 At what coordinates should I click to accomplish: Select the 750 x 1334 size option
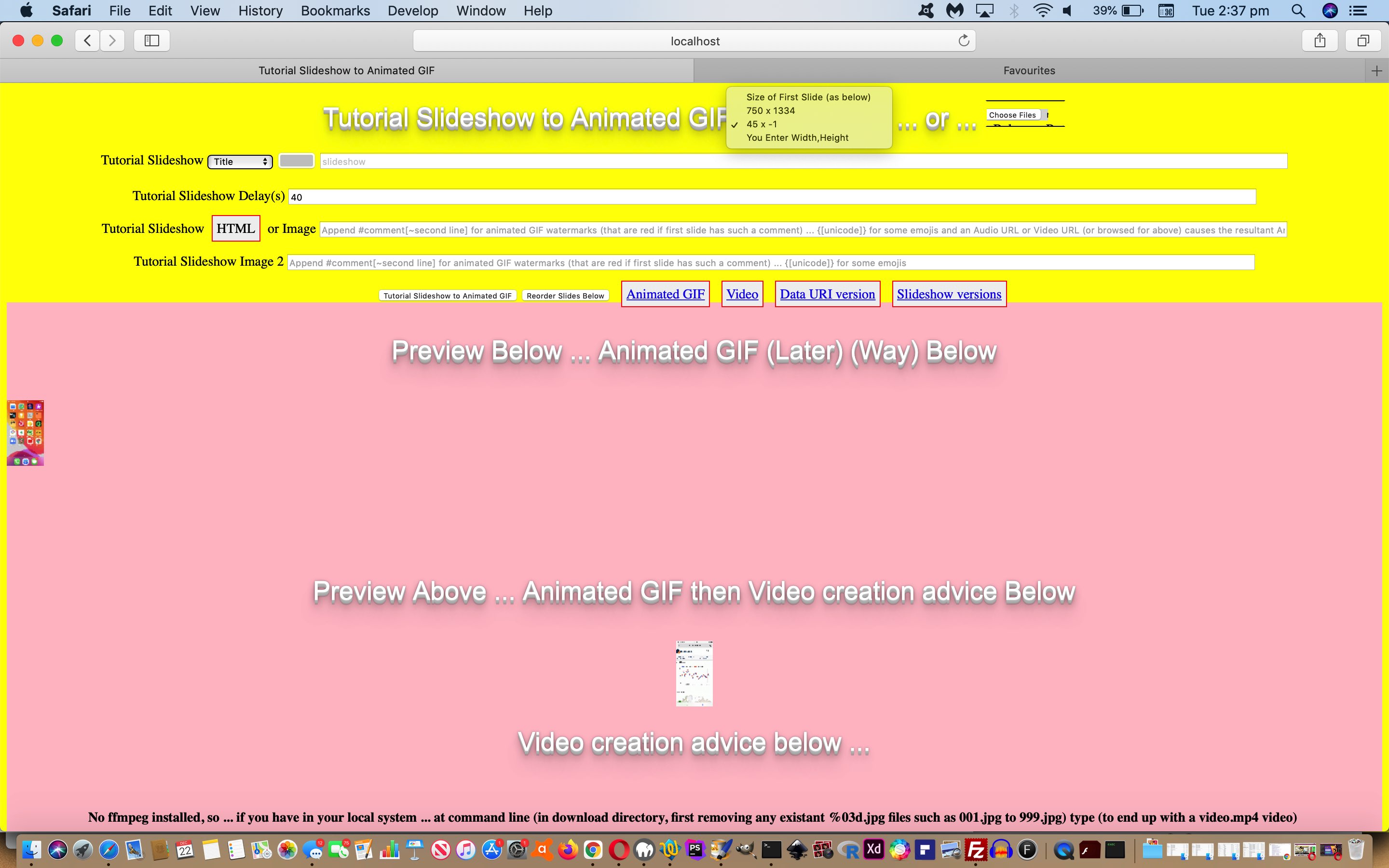point(770,111)
